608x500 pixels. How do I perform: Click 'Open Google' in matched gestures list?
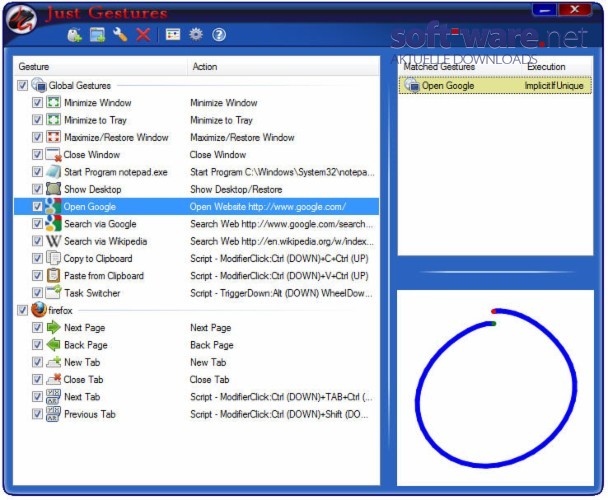(x=448, y=86)
